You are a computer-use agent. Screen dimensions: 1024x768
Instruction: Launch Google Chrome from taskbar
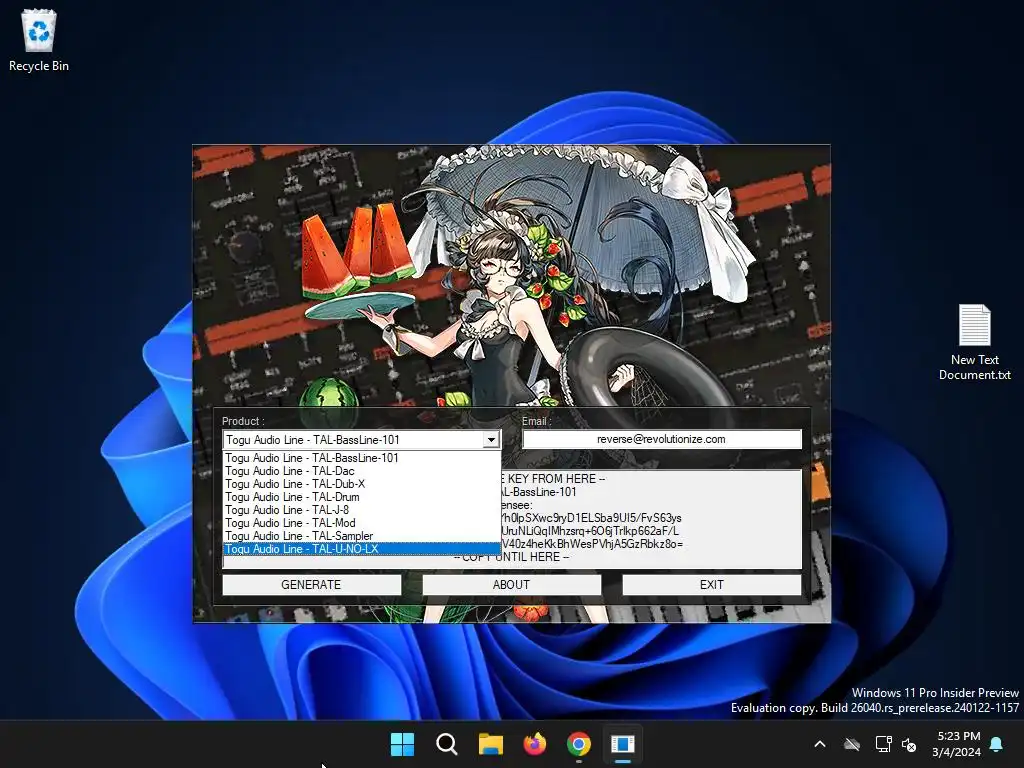tap(579, 744)
